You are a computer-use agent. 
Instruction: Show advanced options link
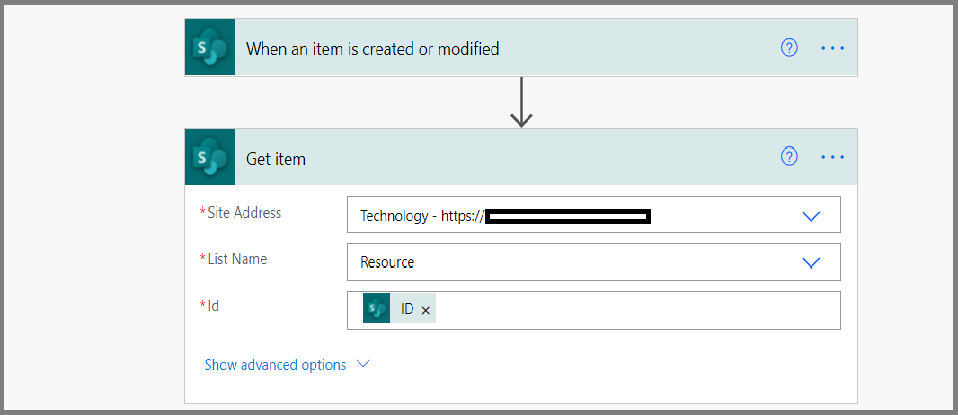[x=275, y=365]
